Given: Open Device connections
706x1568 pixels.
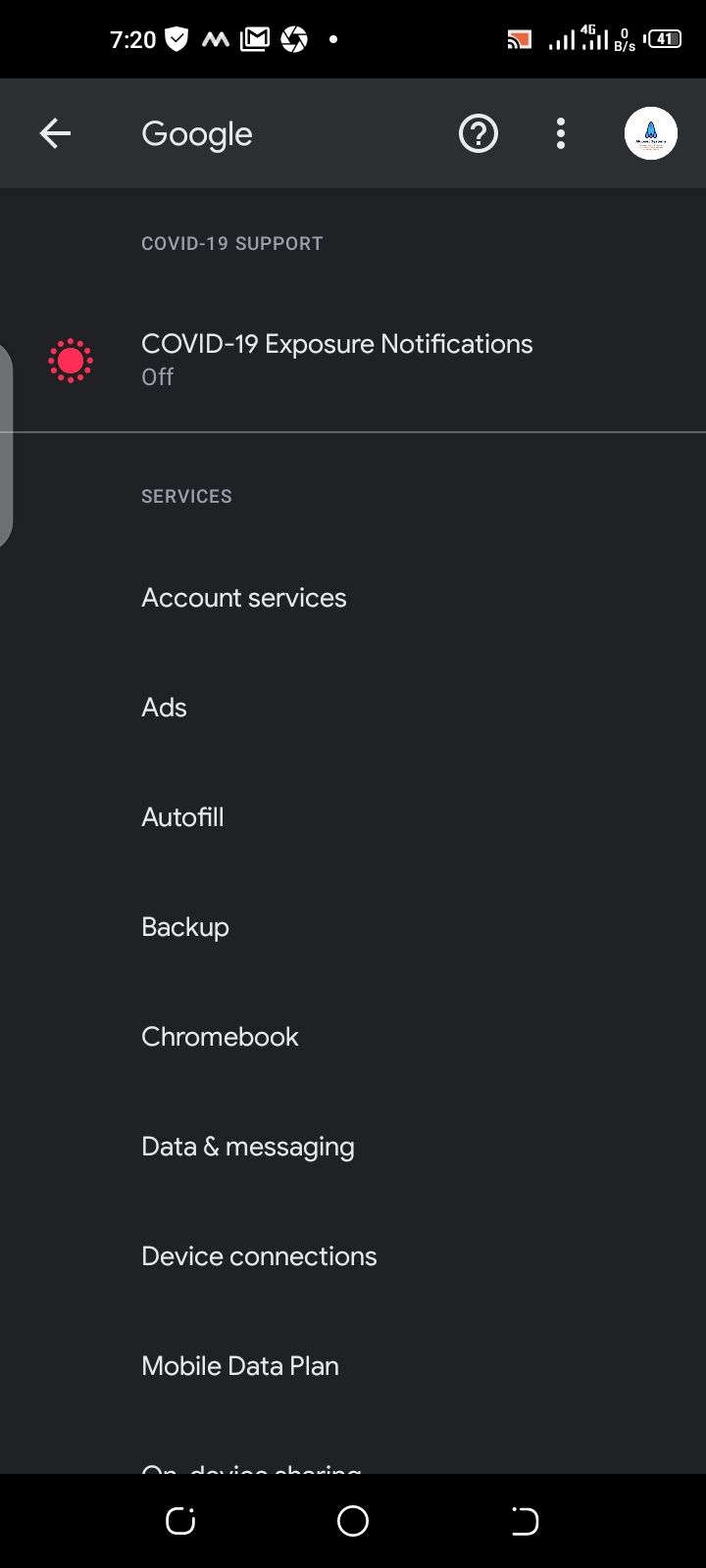Looking at the screenshot, I should [x=259, y=1256].
